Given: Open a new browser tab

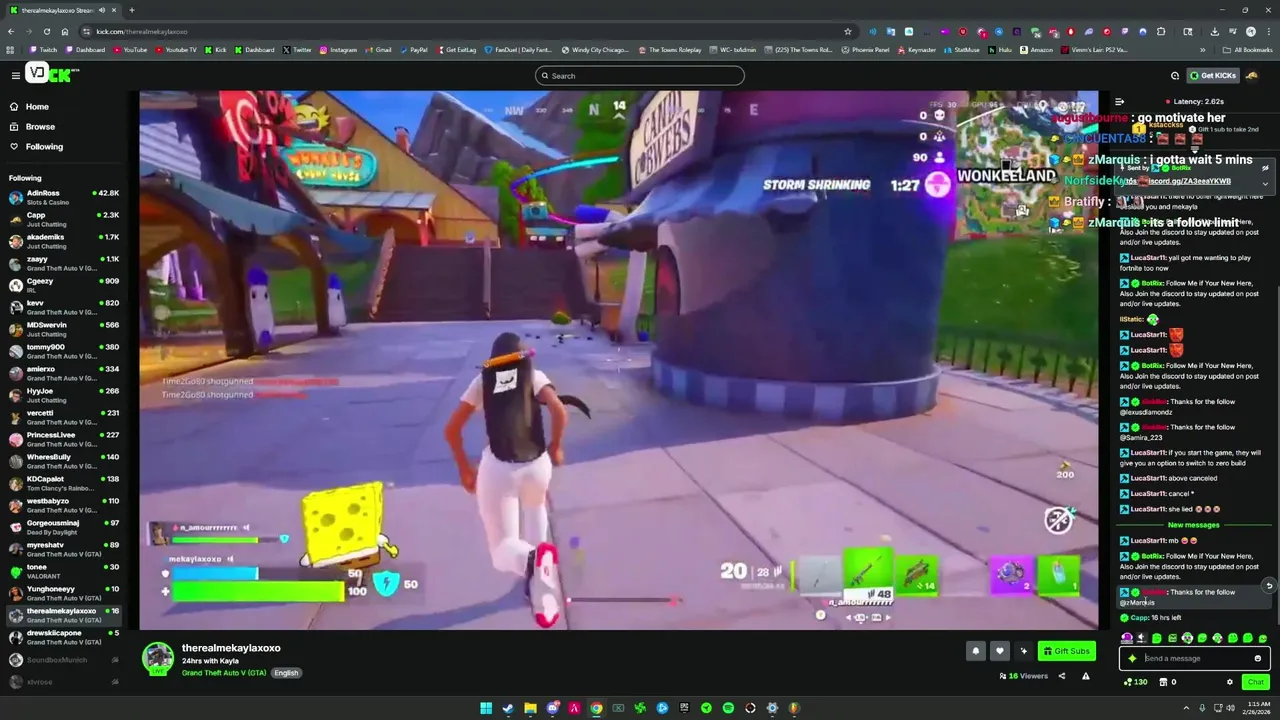Looking at the screenshot, I should pyautogui.click(x=131, y=10).
